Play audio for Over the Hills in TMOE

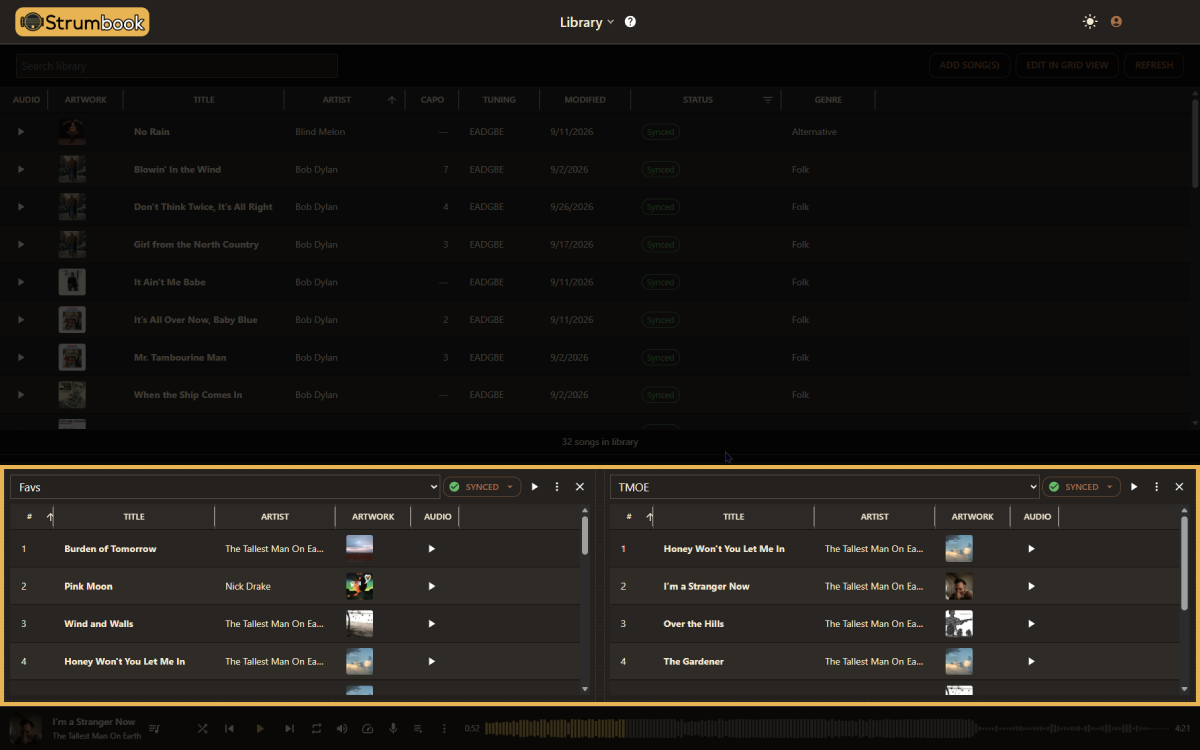pos(1031,624)
